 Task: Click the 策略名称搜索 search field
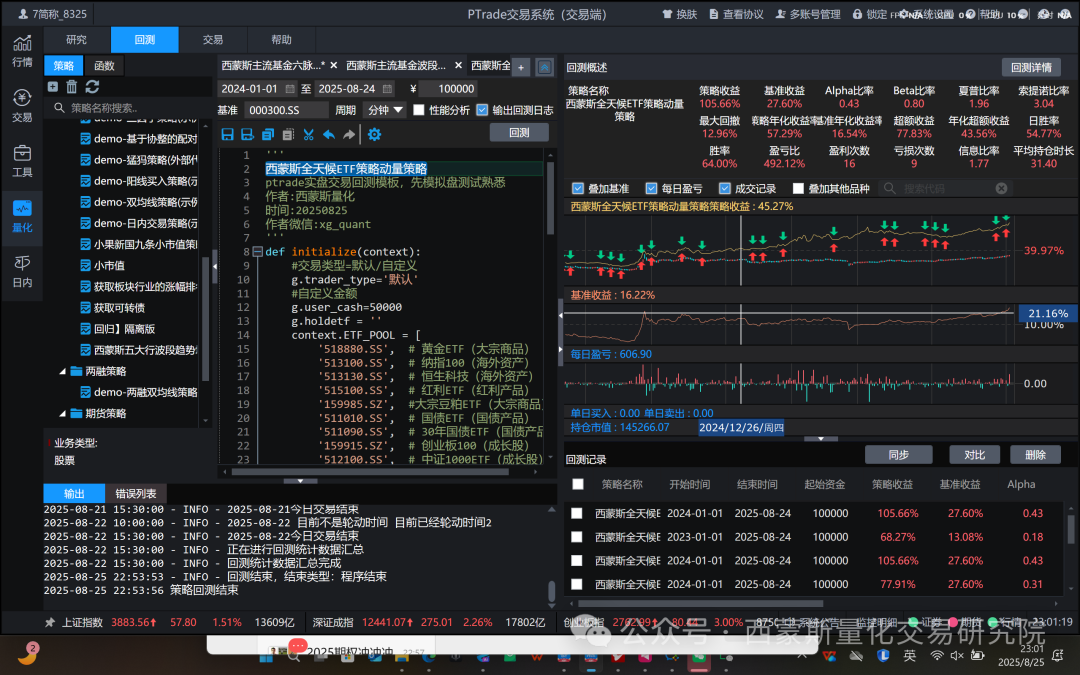129,107
